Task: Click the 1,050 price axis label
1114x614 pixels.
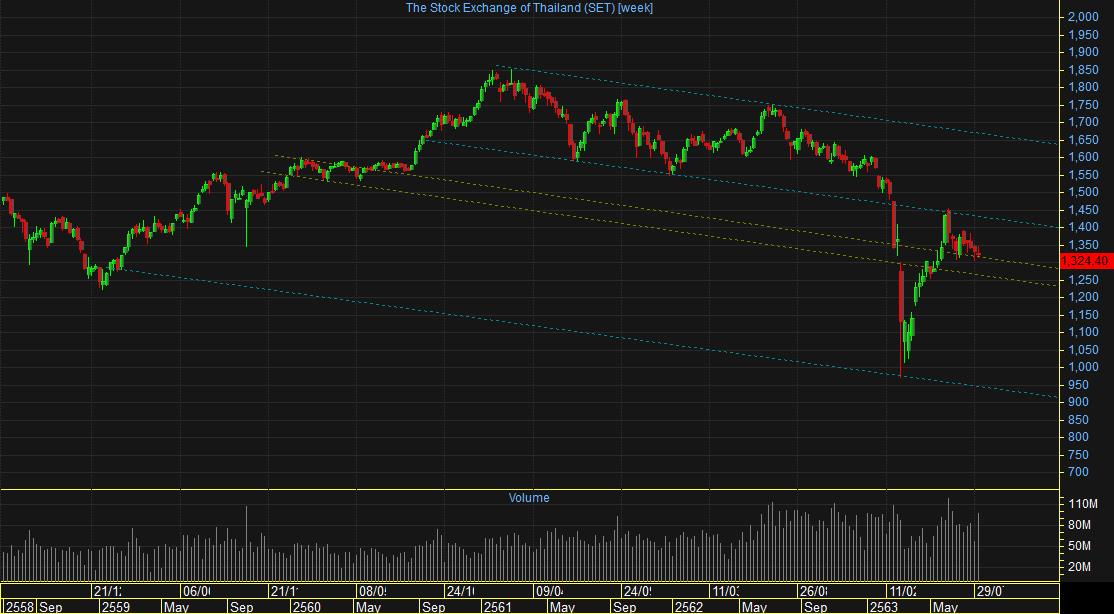Action: click(1083, 350)
